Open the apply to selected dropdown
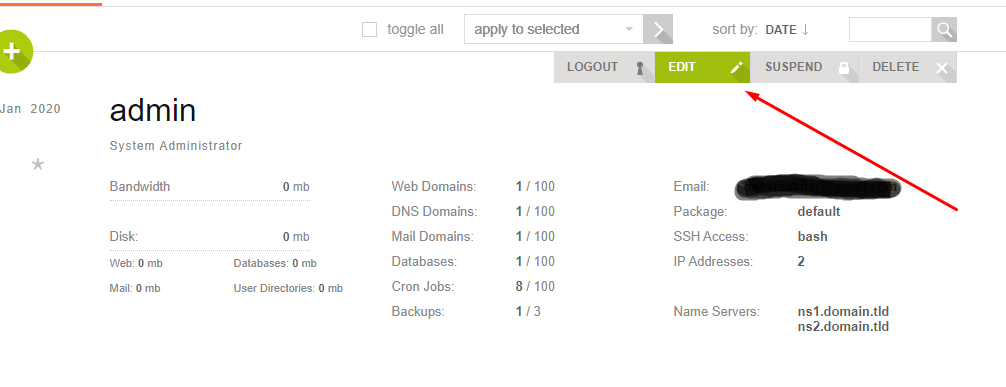 coord(554,30)
